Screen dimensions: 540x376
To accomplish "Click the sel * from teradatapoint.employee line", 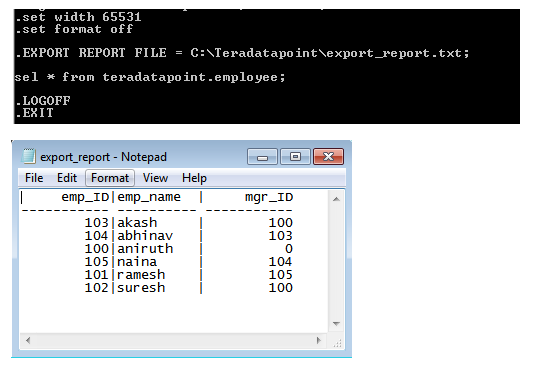I will (150, 77).
